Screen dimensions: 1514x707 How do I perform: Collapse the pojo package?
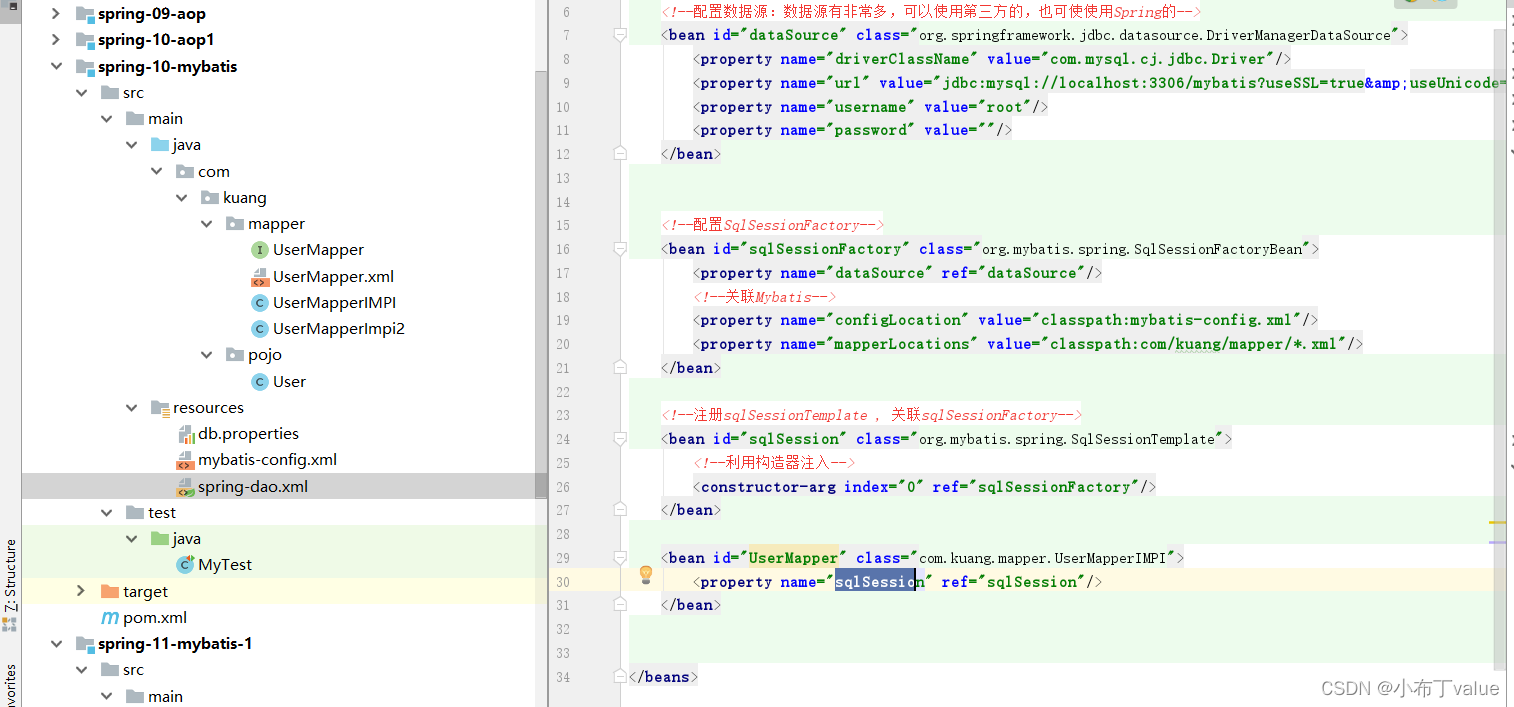pos(207,355)
